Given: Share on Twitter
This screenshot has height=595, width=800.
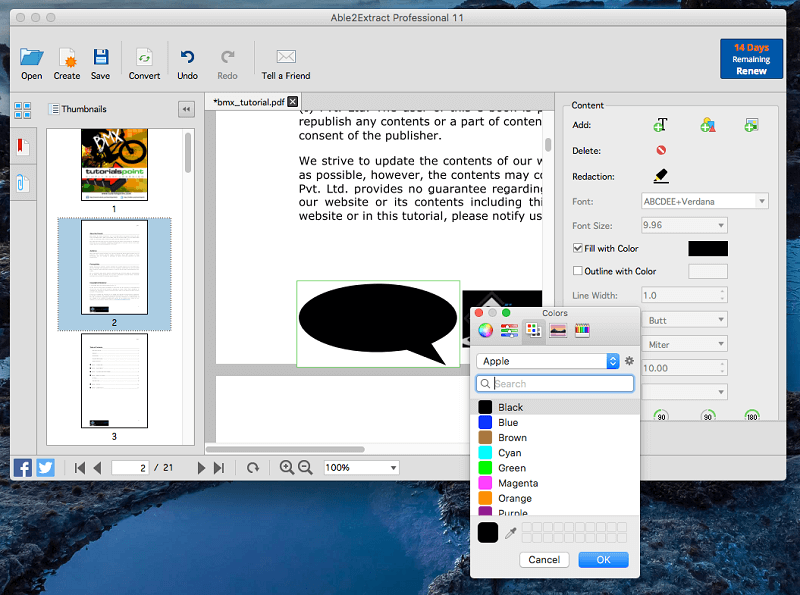Looking at the screenshot, I should coord(45,467).
